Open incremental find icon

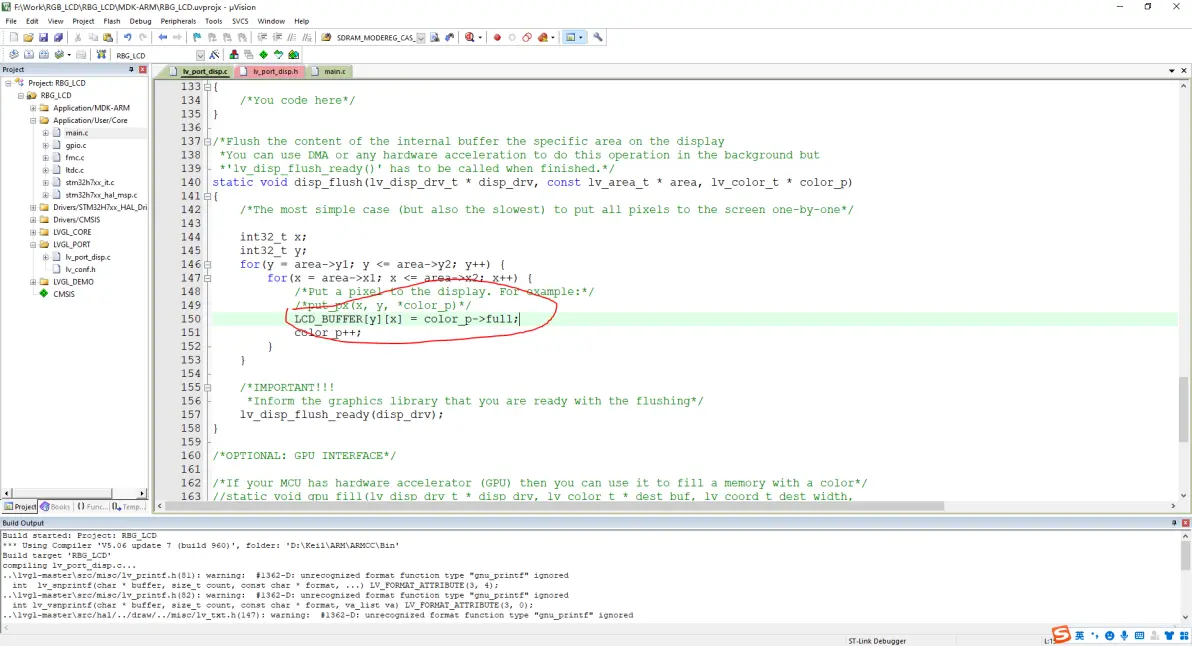point(449,37)
